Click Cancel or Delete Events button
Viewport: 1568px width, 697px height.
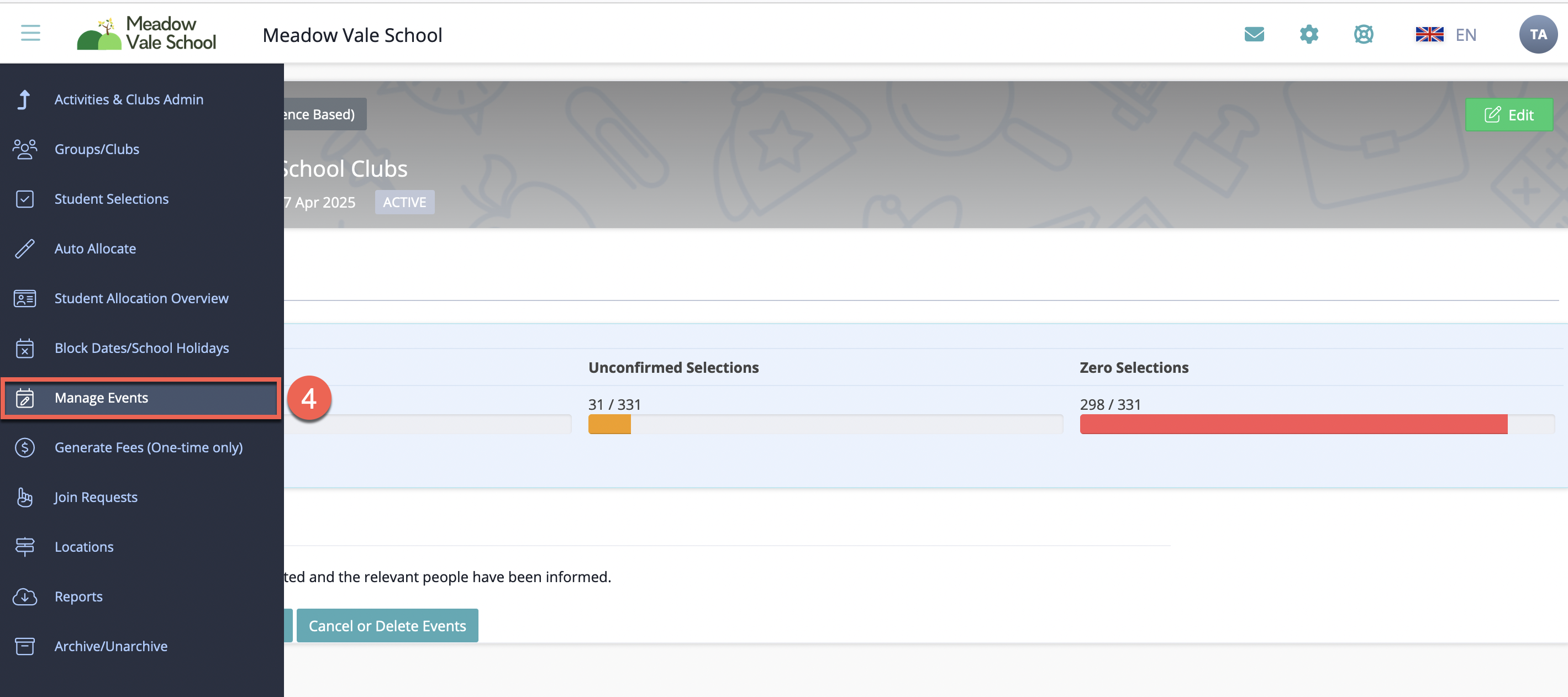[x=387, y=626]
